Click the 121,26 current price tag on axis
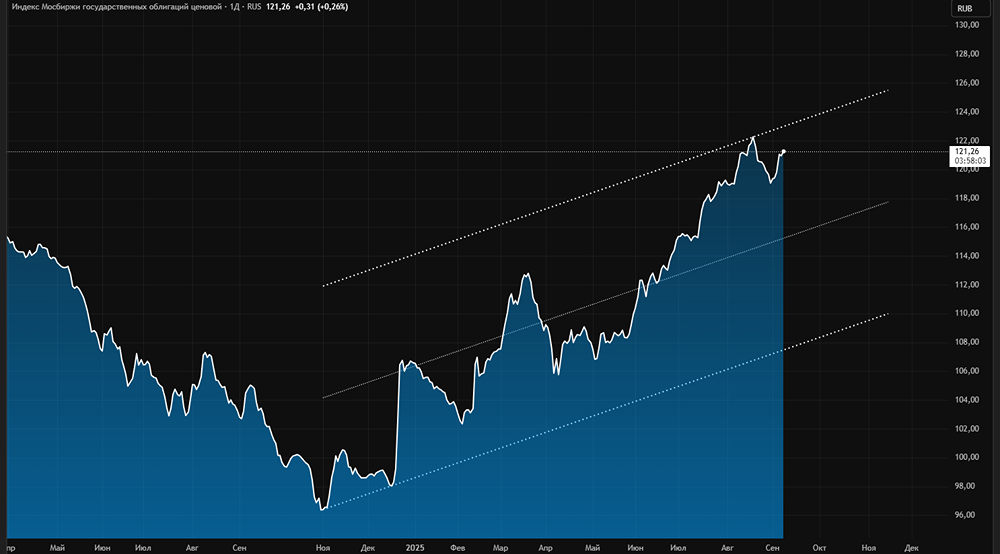Screen dimensions: 1000x554 [x=967, y=152]
